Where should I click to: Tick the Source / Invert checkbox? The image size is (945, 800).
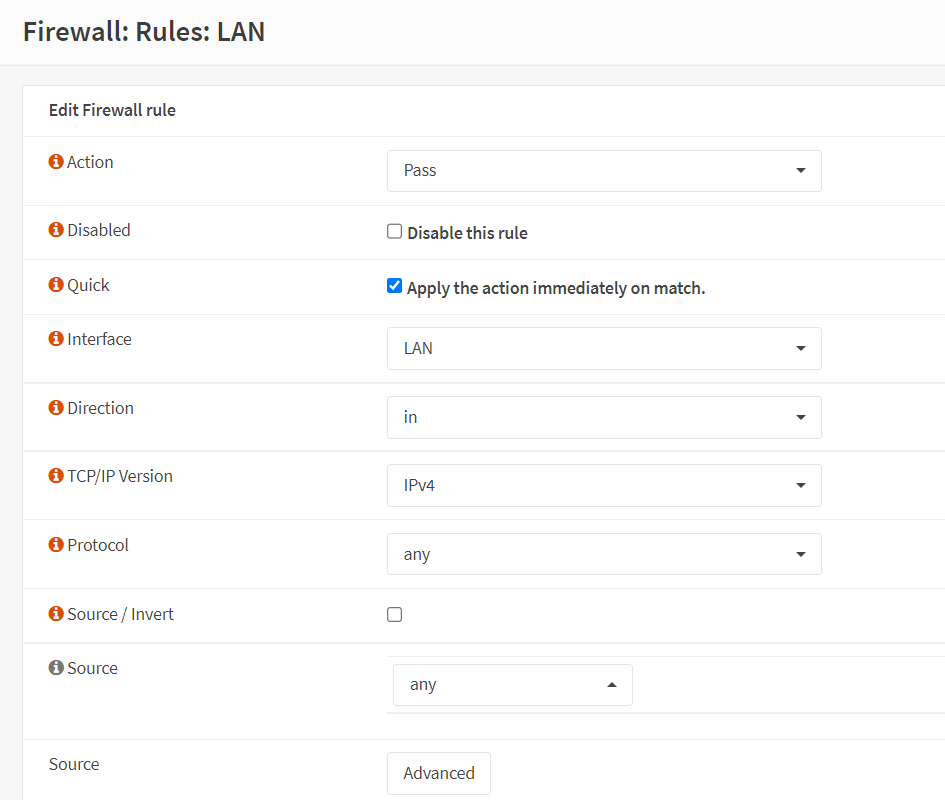[x=395, y=615]
